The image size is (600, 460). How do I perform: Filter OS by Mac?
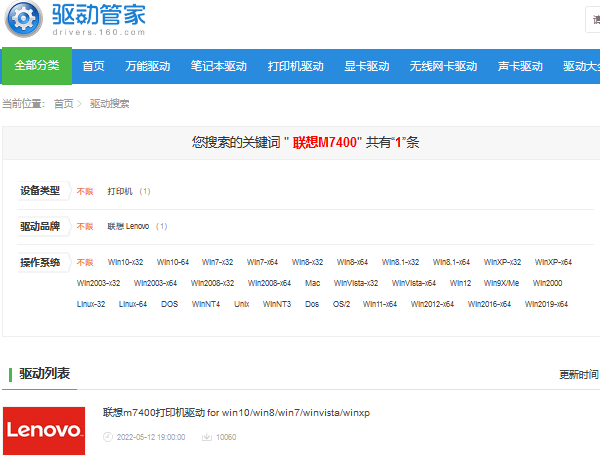(312, 283)
